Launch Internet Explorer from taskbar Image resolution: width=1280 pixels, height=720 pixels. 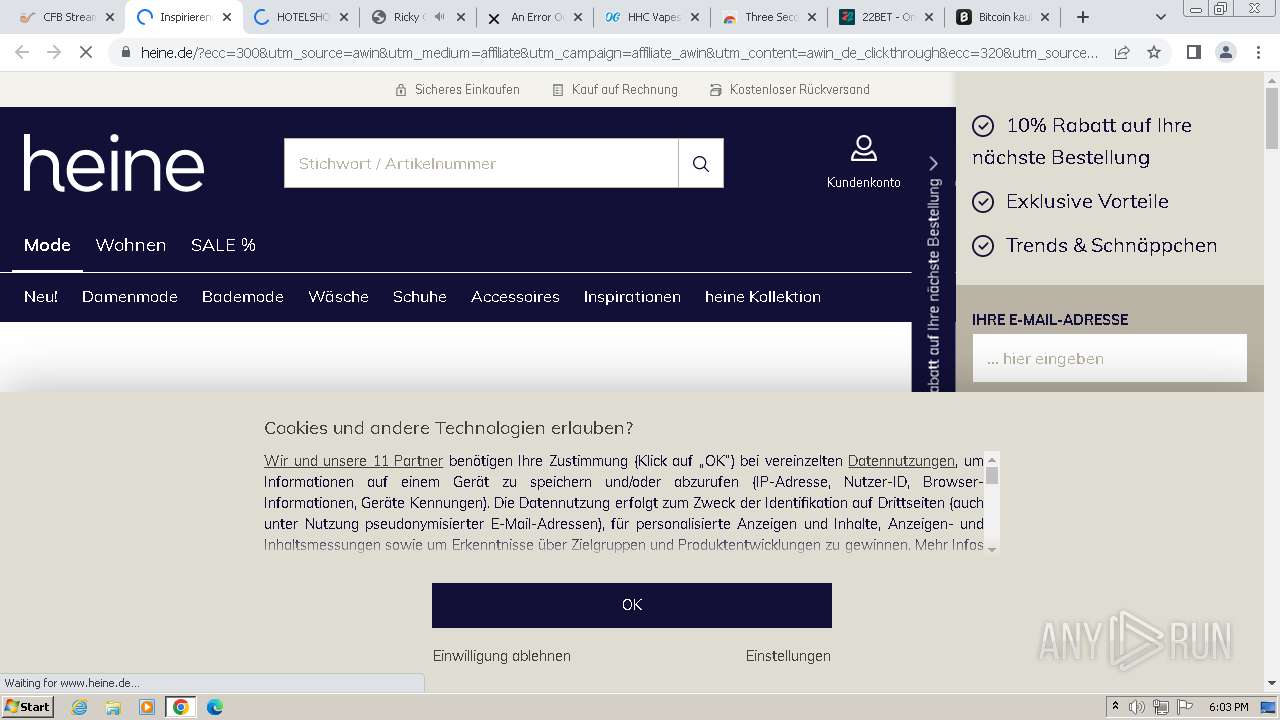79,707
